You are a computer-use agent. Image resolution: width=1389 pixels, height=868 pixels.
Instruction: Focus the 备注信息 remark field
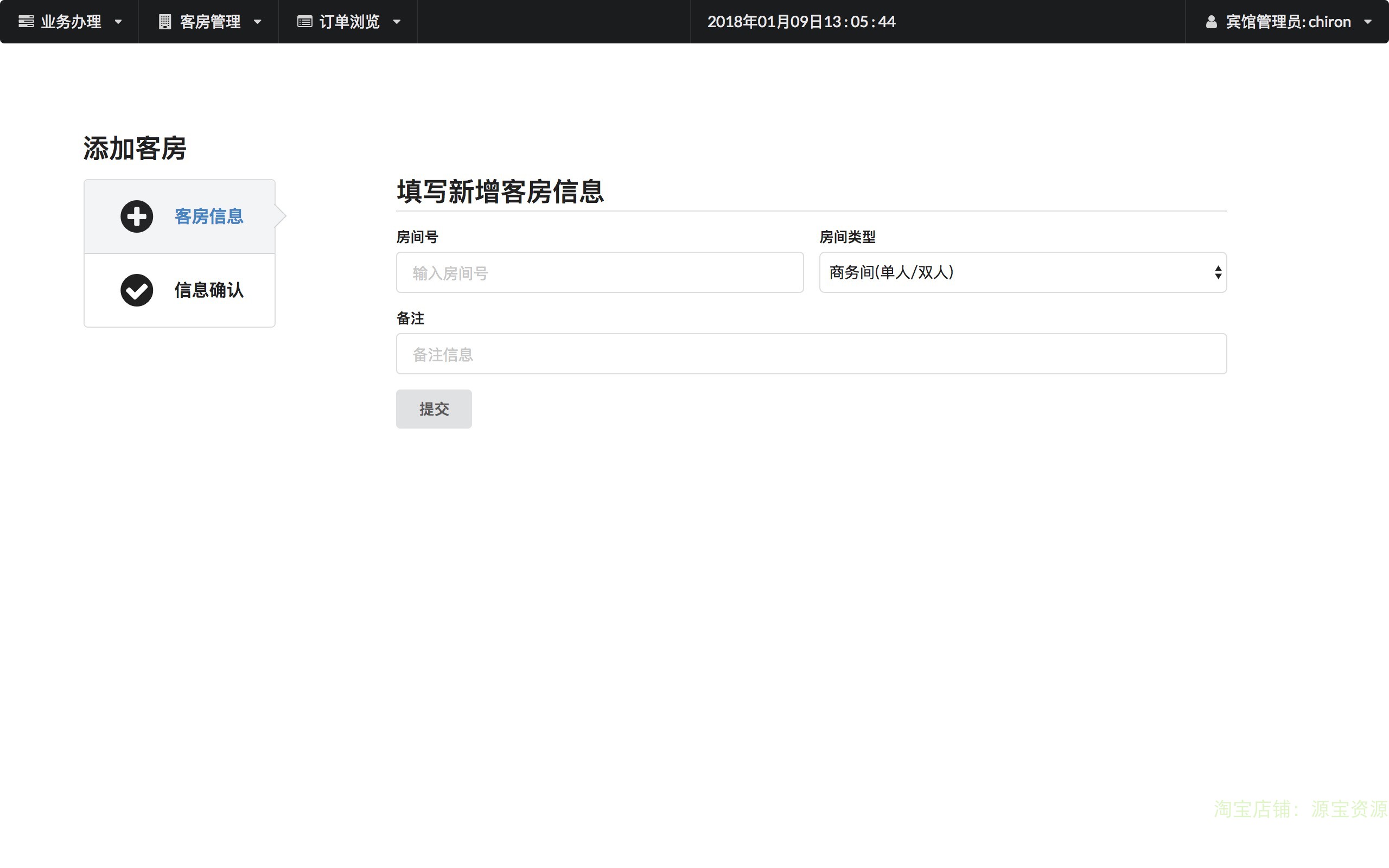click(811, 354)
